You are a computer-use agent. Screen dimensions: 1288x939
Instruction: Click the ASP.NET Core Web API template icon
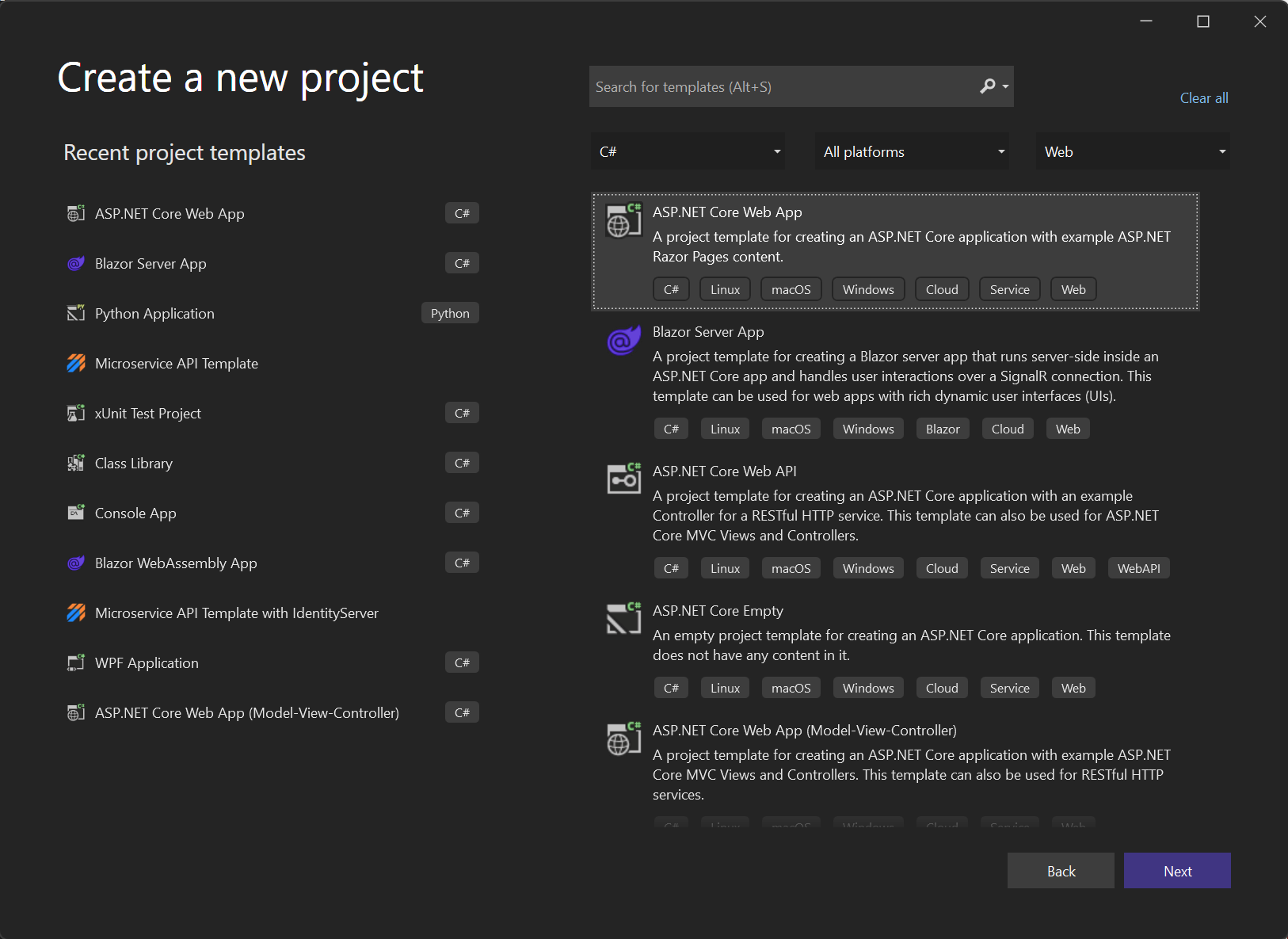[623, 479]
